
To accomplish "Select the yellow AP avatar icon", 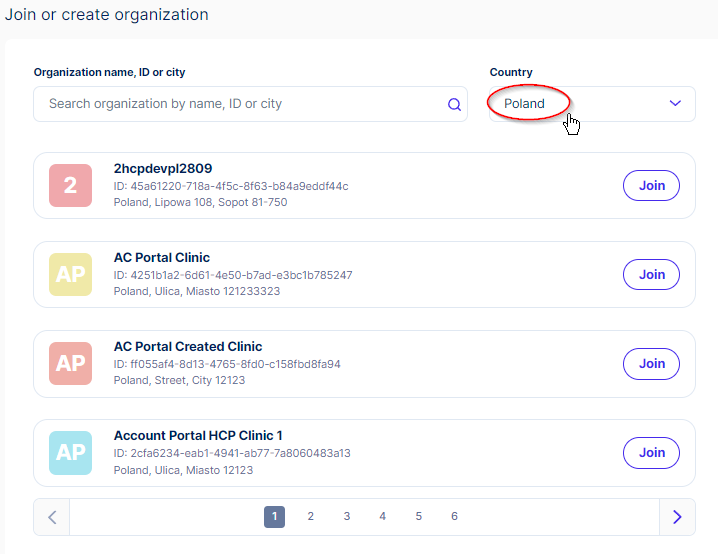I will pyautogui.click(x=71, y=274).
